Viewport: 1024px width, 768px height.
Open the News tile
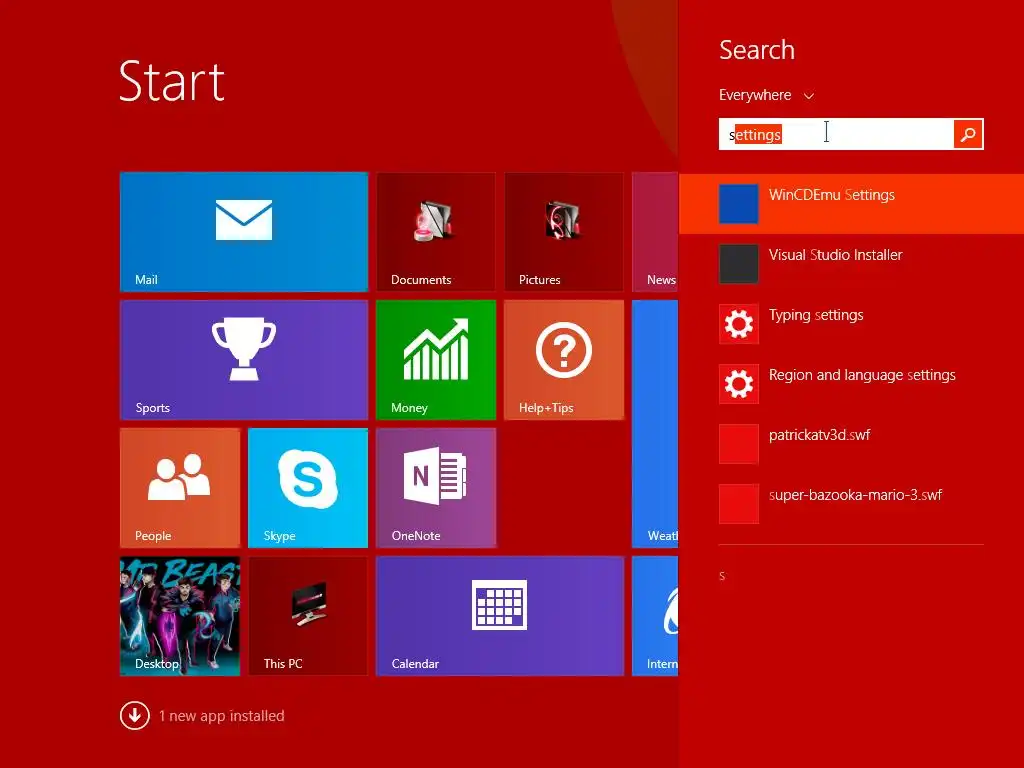tap(655, 232)
